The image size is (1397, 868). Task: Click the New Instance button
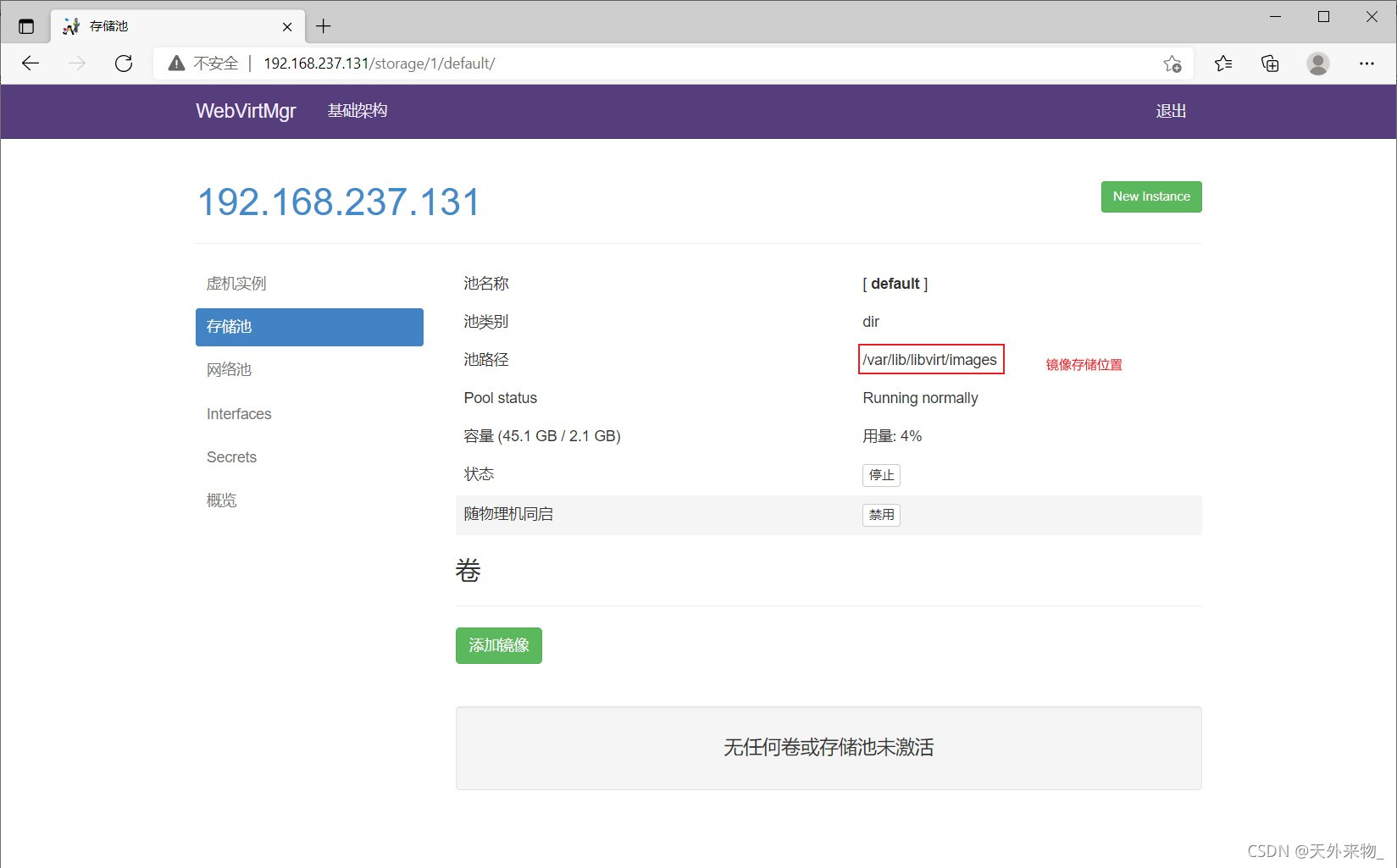[1150, 196]
